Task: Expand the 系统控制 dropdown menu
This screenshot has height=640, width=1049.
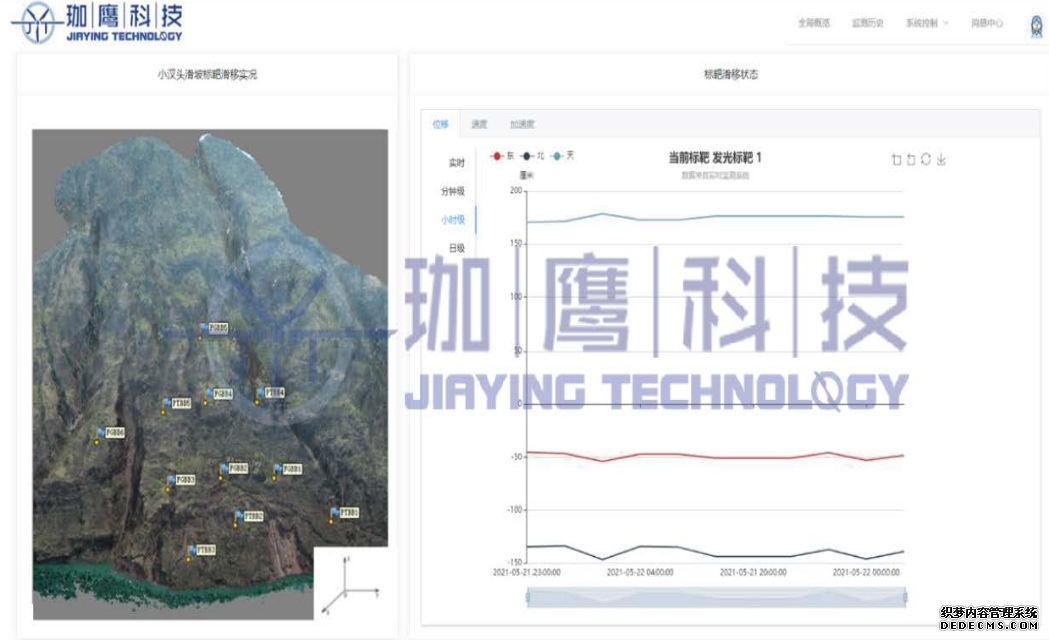Action: click(x=927, y=23)
